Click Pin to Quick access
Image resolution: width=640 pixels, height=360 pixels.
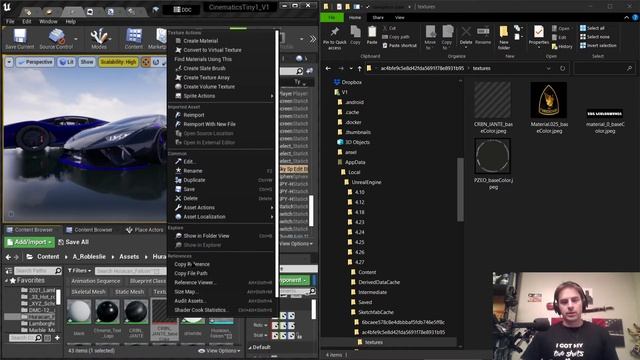[x=335, y=38]
